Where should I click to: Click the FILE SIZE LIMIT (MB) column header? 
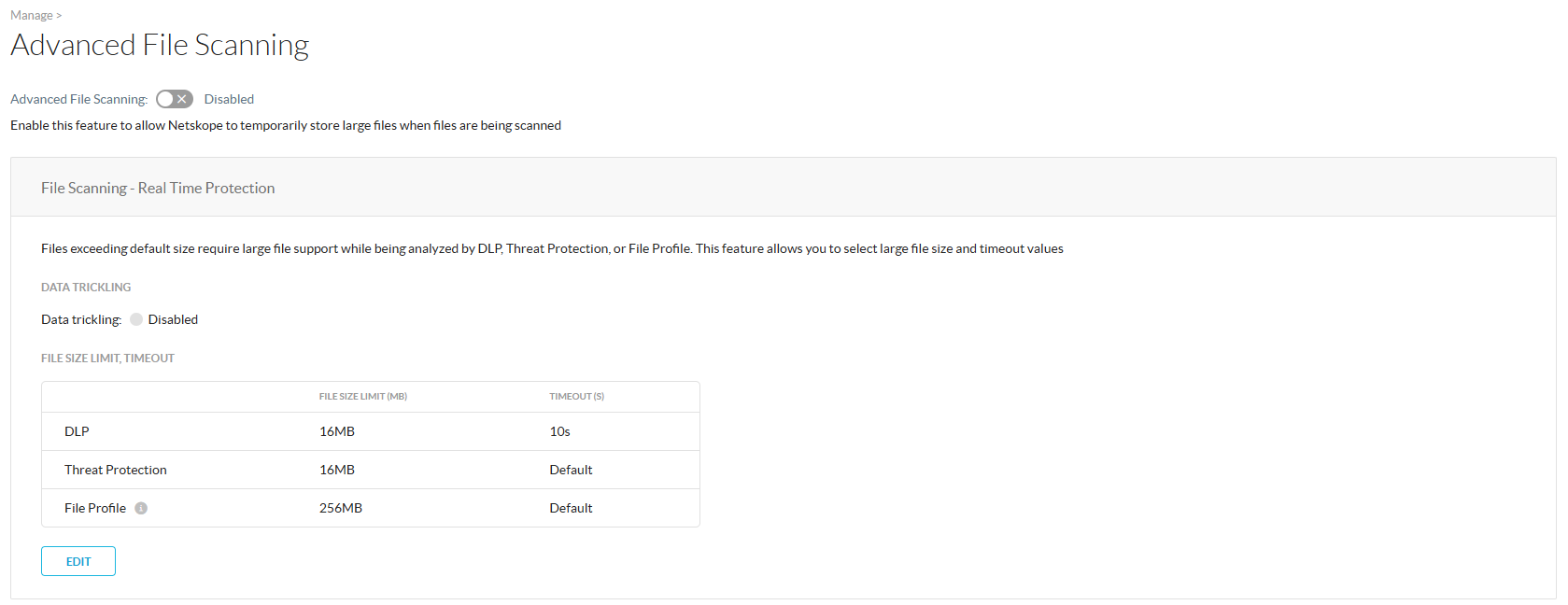(x=362, y=397)
